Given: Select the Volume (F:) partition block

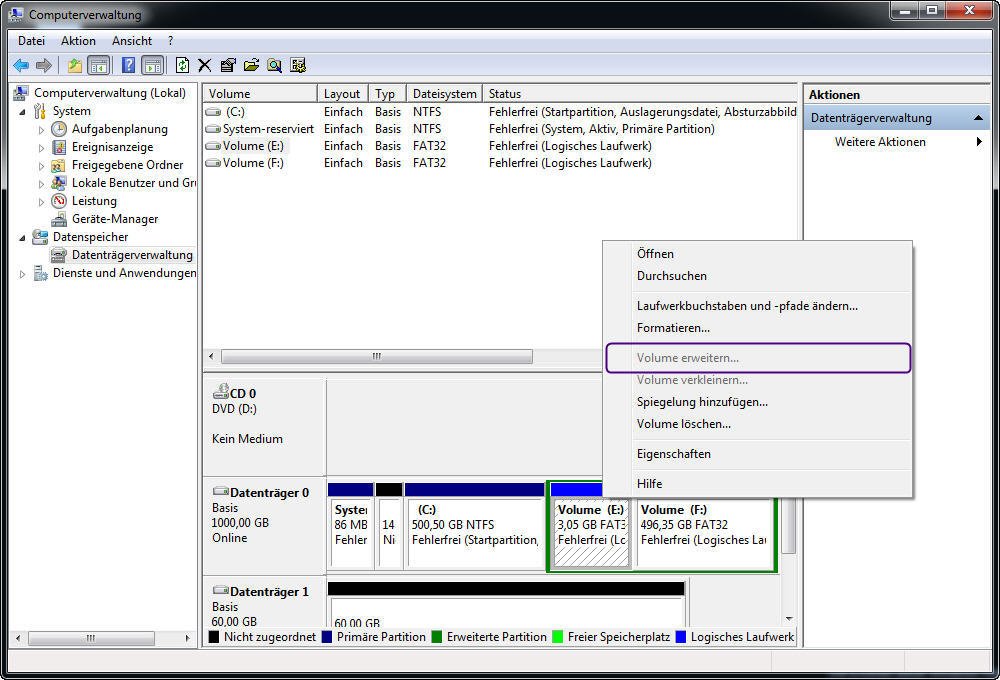Looking at the screenshot, I should (705, 533).
